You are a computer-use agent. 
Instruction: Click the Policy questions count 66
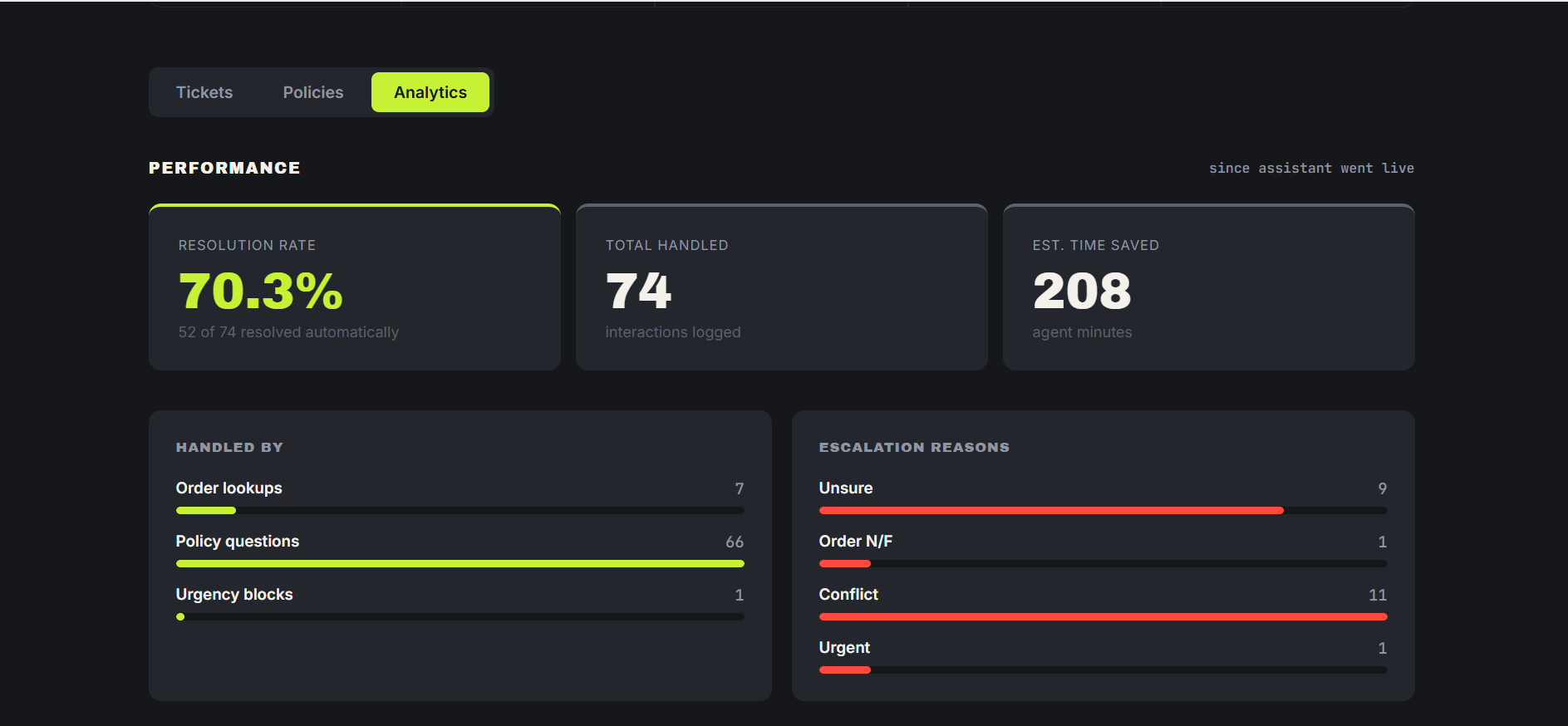735,542
